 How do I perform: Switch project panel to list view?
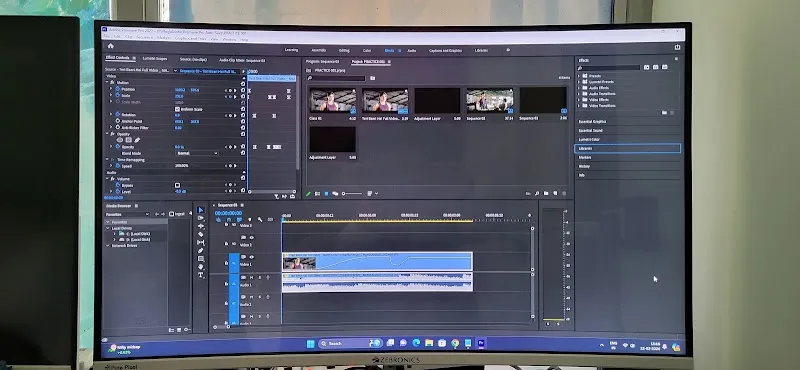pos(317,193)
